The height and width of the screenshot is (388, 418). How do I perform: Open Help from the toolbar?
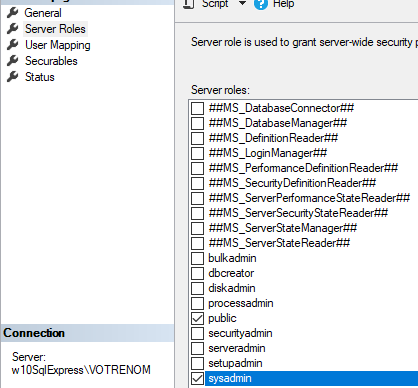(284, 4)
